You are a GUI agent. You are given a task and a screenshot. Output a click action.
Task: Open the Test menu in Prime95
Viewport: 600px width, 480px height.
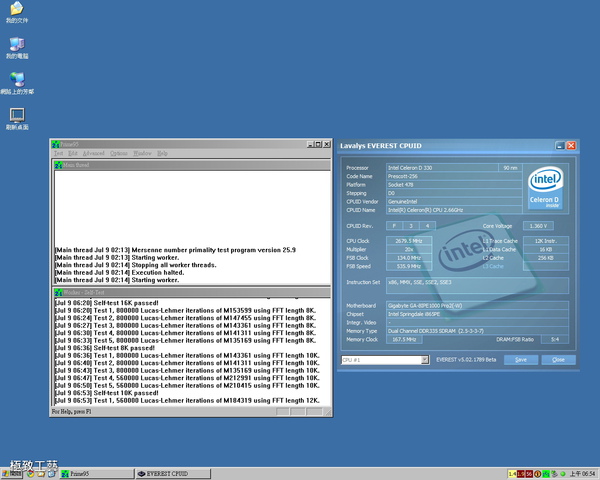pos(58,153)
